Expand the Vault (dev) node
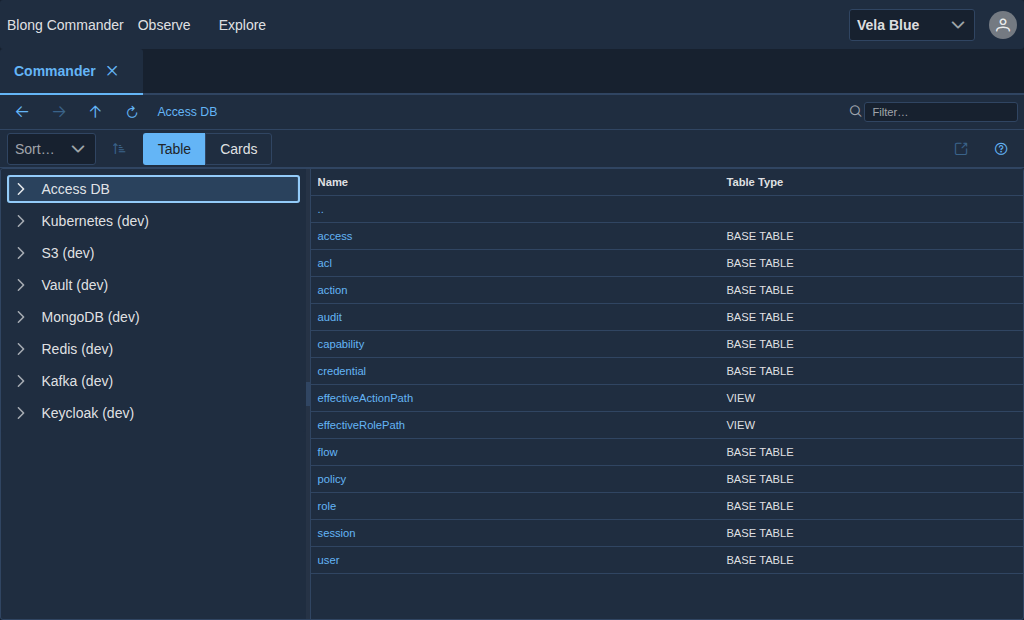The height and width of the screenshot is (620, 1024). point(21,285)
